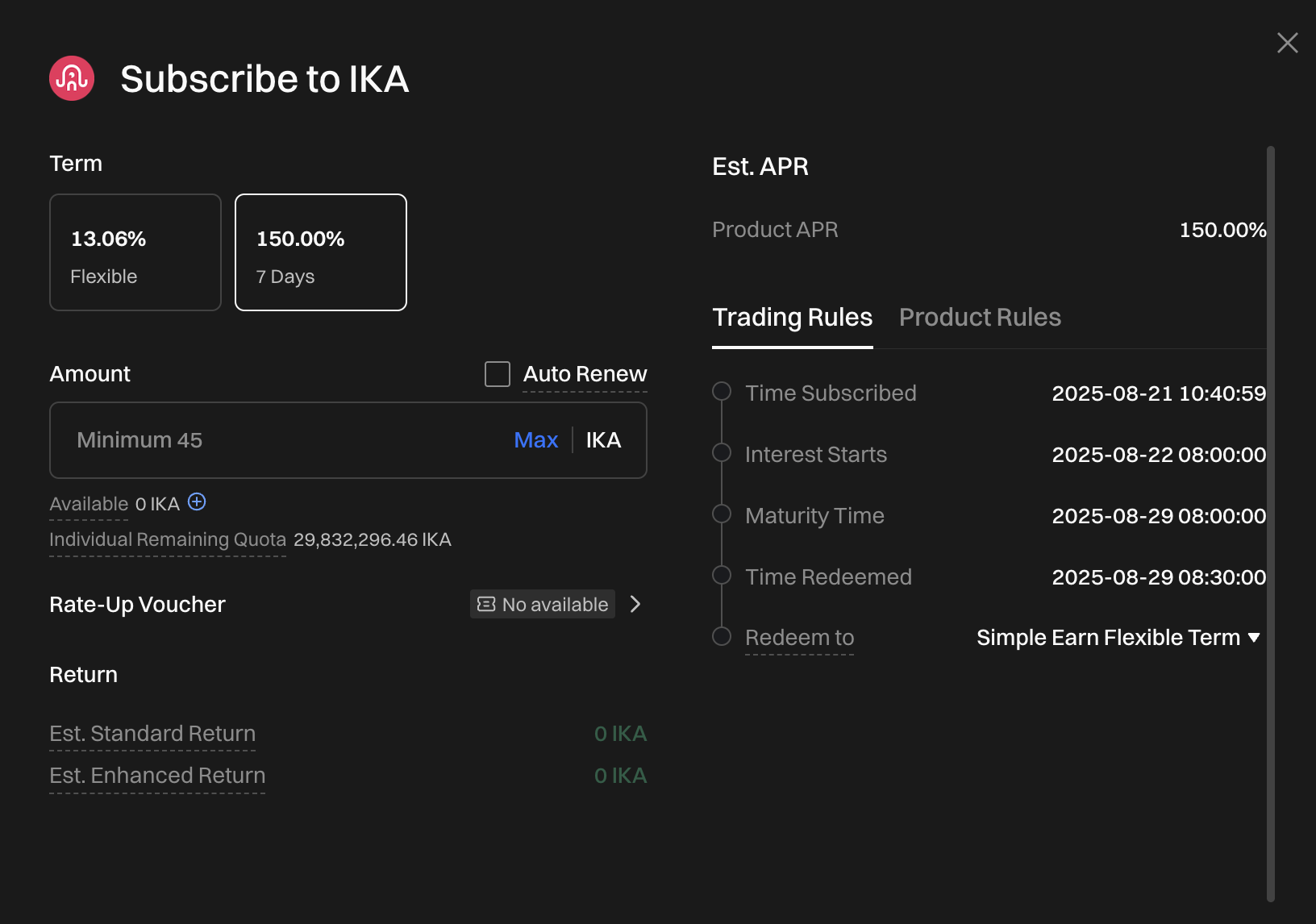Click the 2025-08-29 08:30:00 timestamp

coord(1159,577)
